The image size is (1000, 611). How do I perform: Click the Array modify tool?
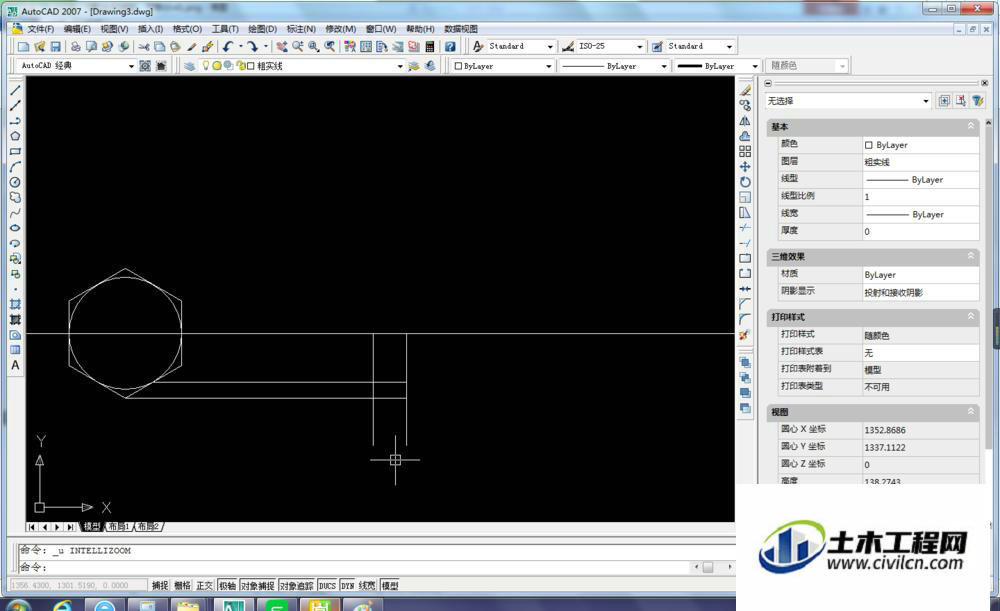(x=745, y=152)
